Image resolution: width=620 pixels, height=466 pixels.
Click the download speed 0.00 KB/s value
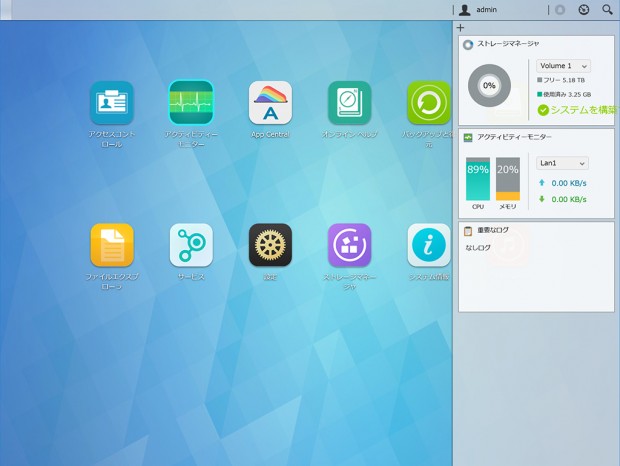569,199
